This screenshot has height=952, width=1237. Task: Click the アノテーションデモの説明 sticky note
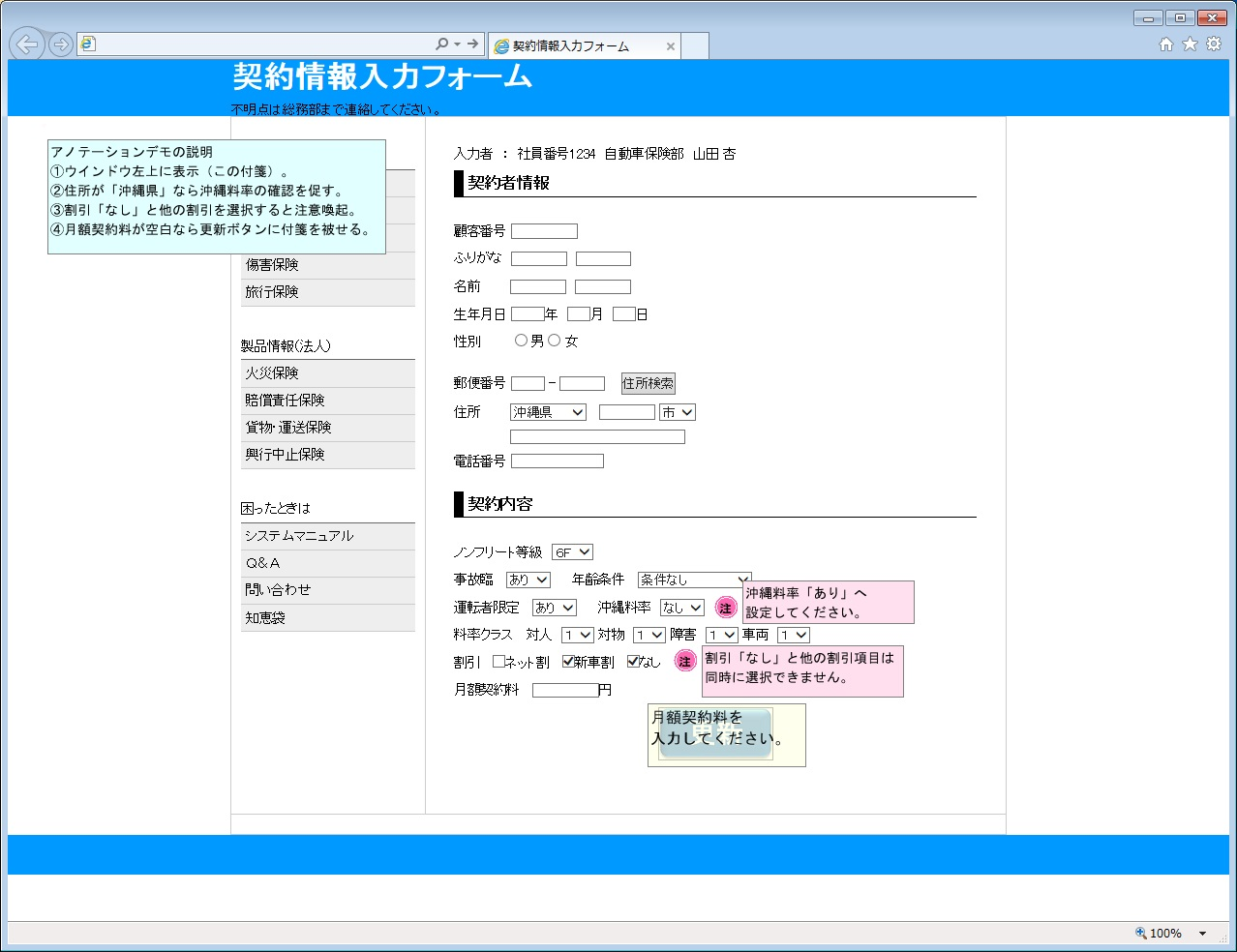pos(217,197)
